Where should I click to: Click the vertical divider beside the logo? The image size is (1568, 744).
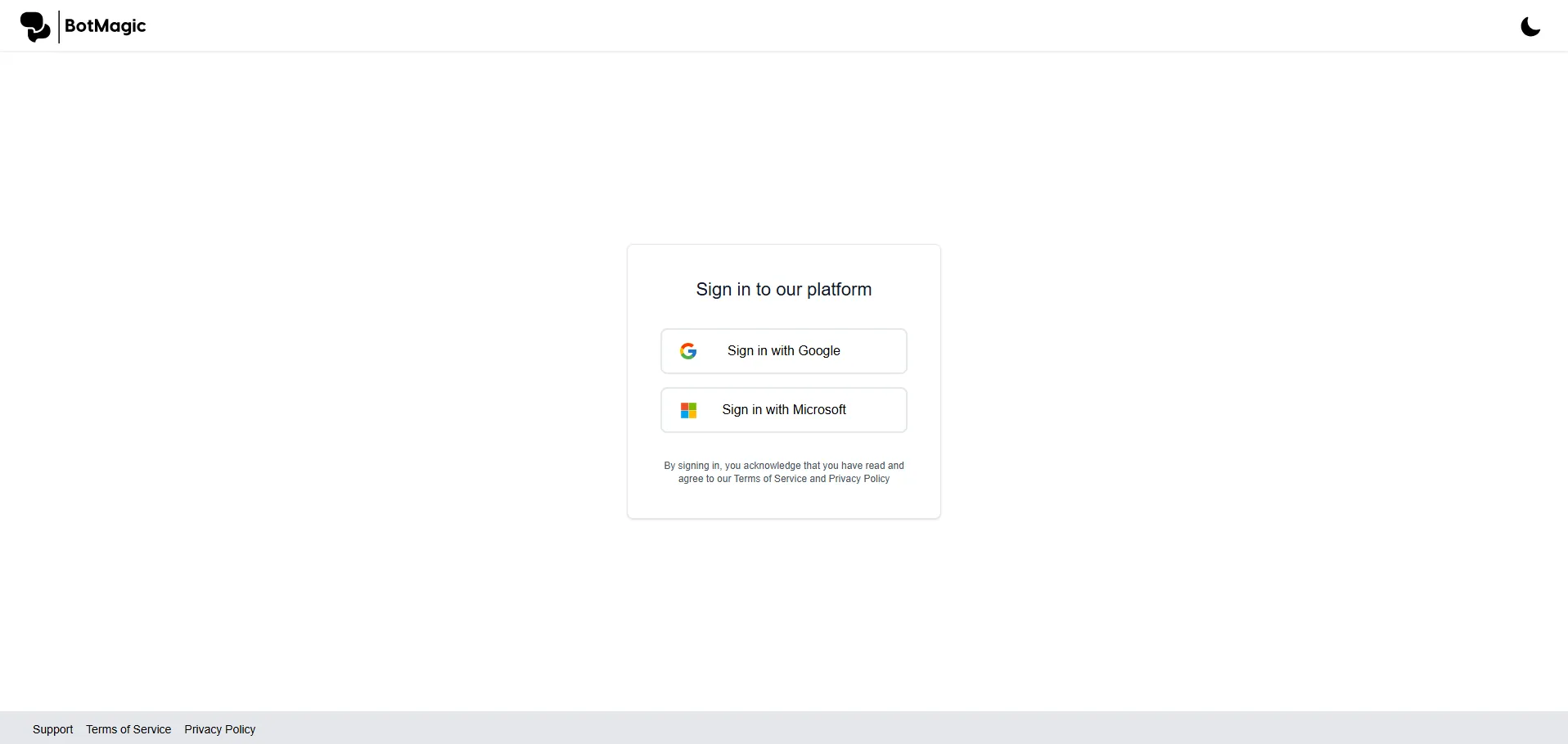point(59,26)
